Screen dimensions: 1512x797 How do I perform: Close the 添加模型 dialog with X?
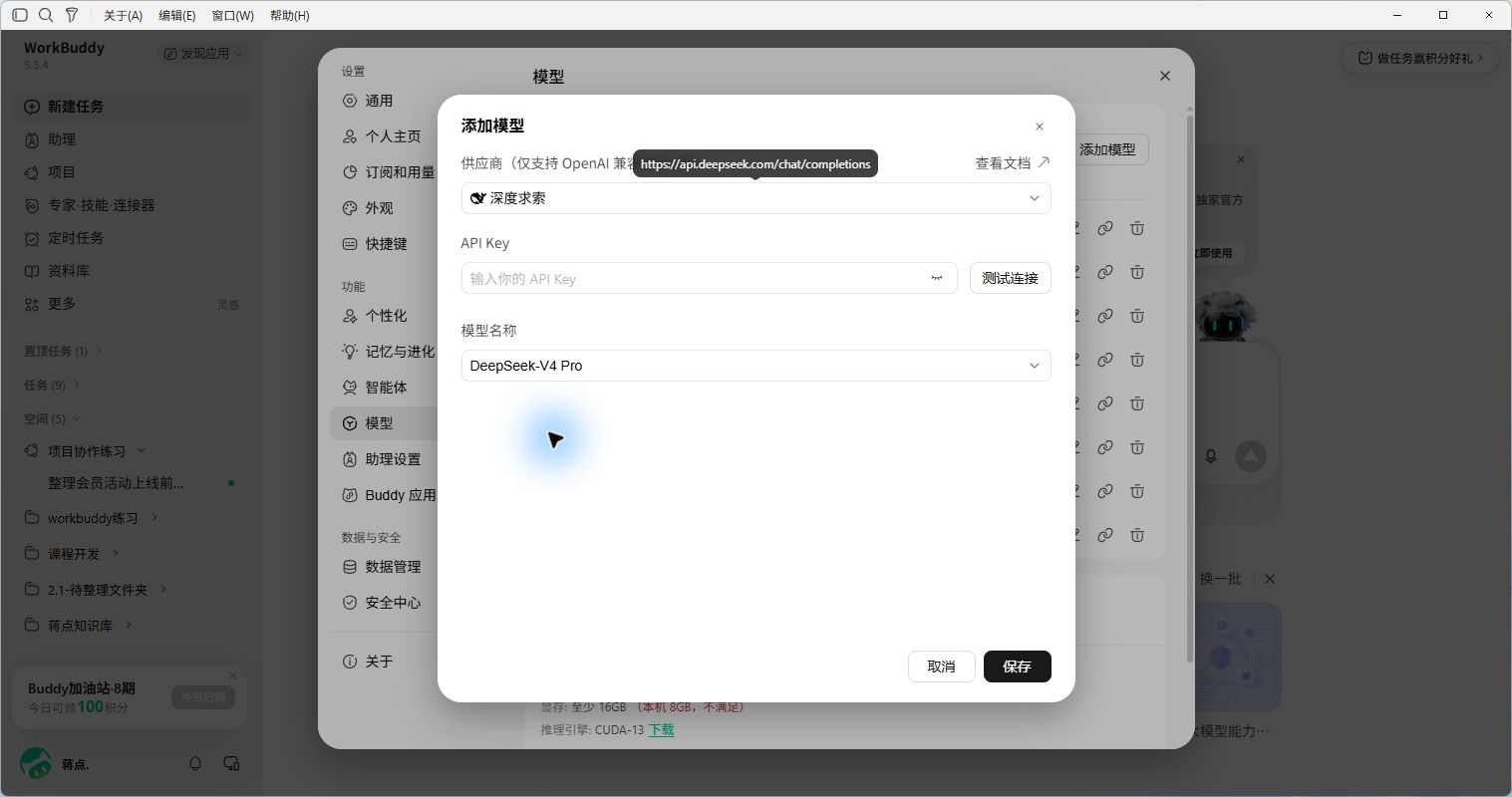tap(1040, 127)
